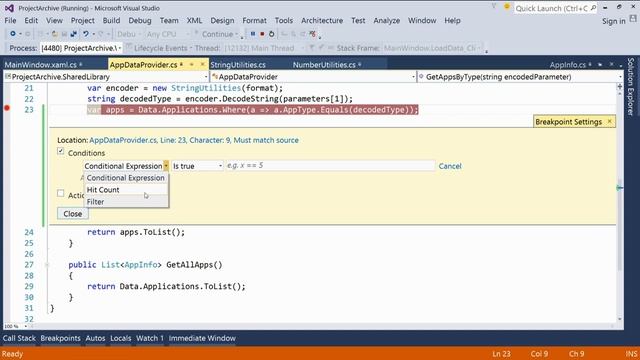Click the condition expression input field
Viewport: 640px width, 360px height.
coord(330,165)
